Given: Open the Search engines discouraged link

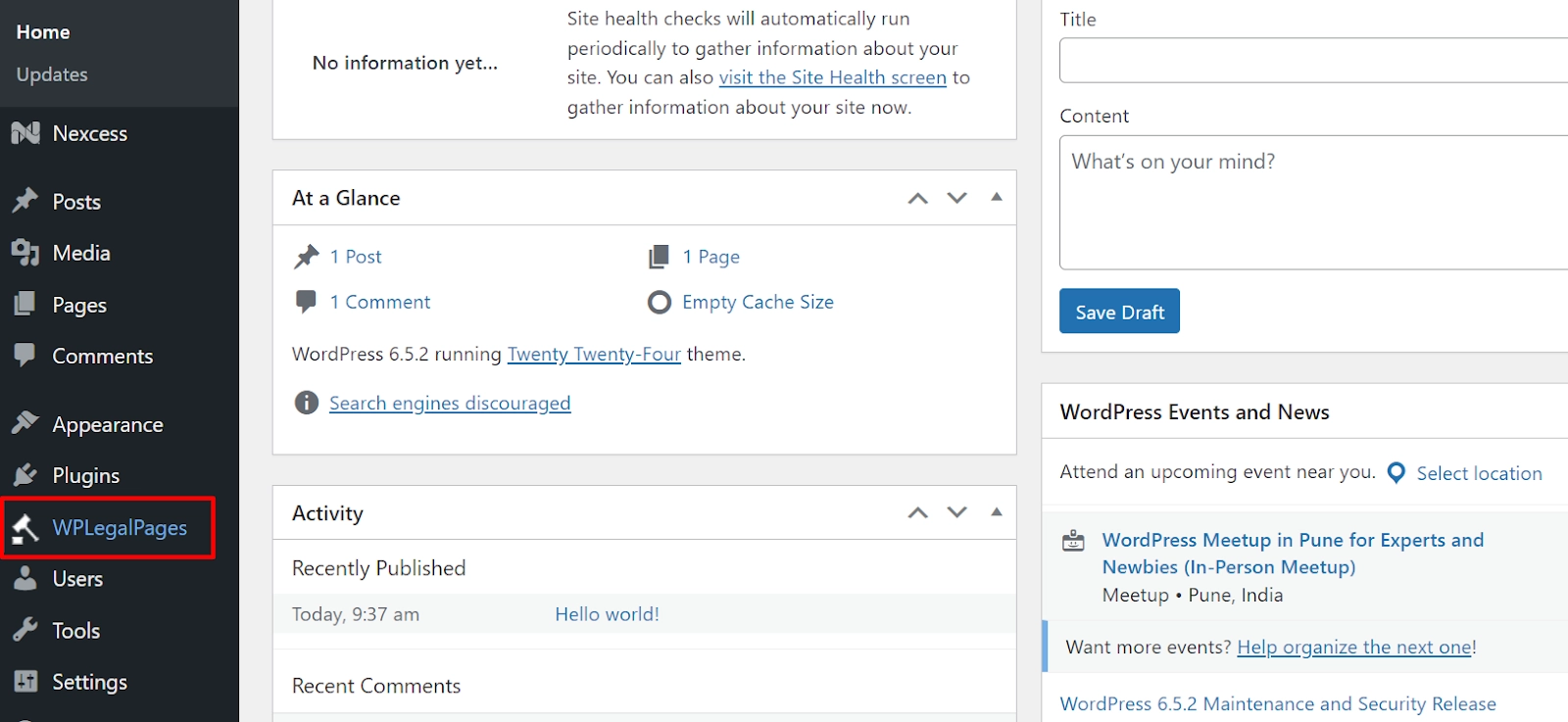Looking at the screenshot, I should (x=450, y=403).
